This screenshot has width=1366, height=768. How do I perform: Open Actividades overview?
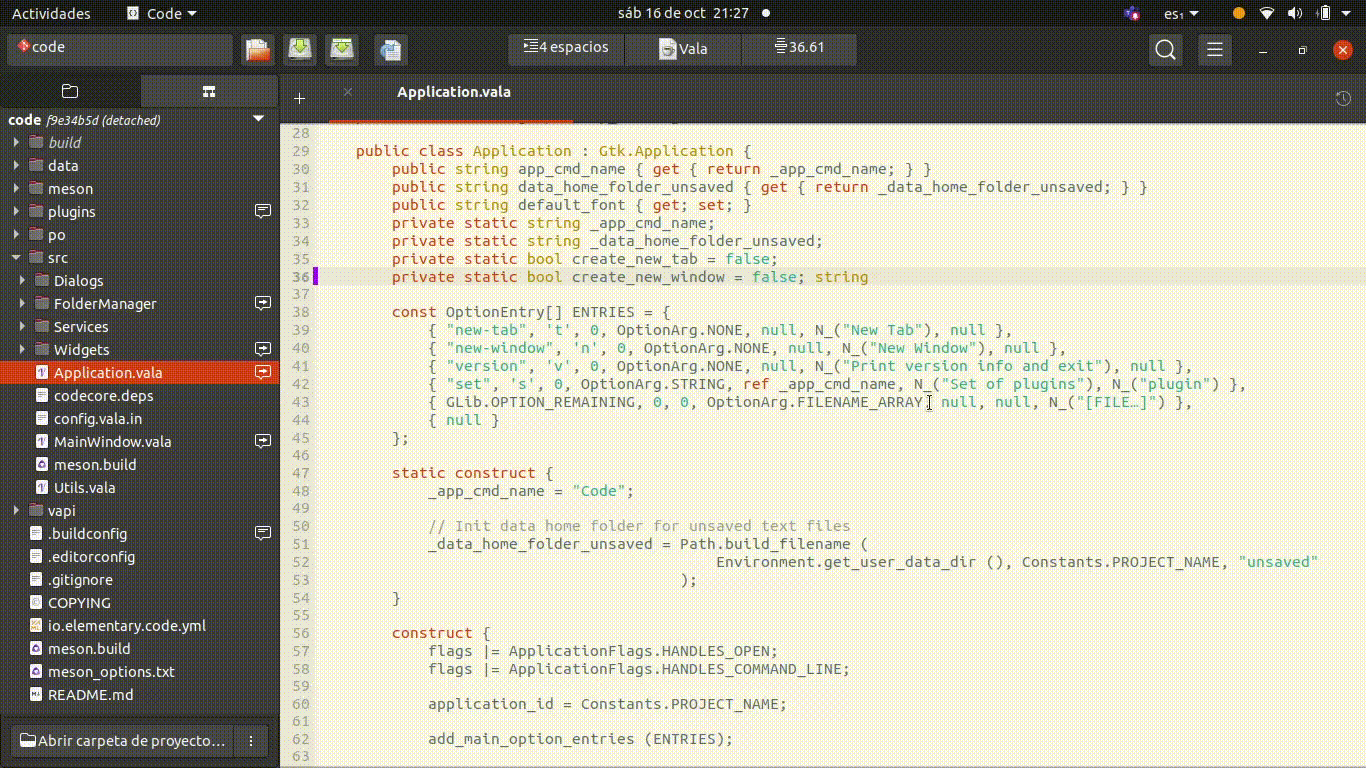click(51, 13)
